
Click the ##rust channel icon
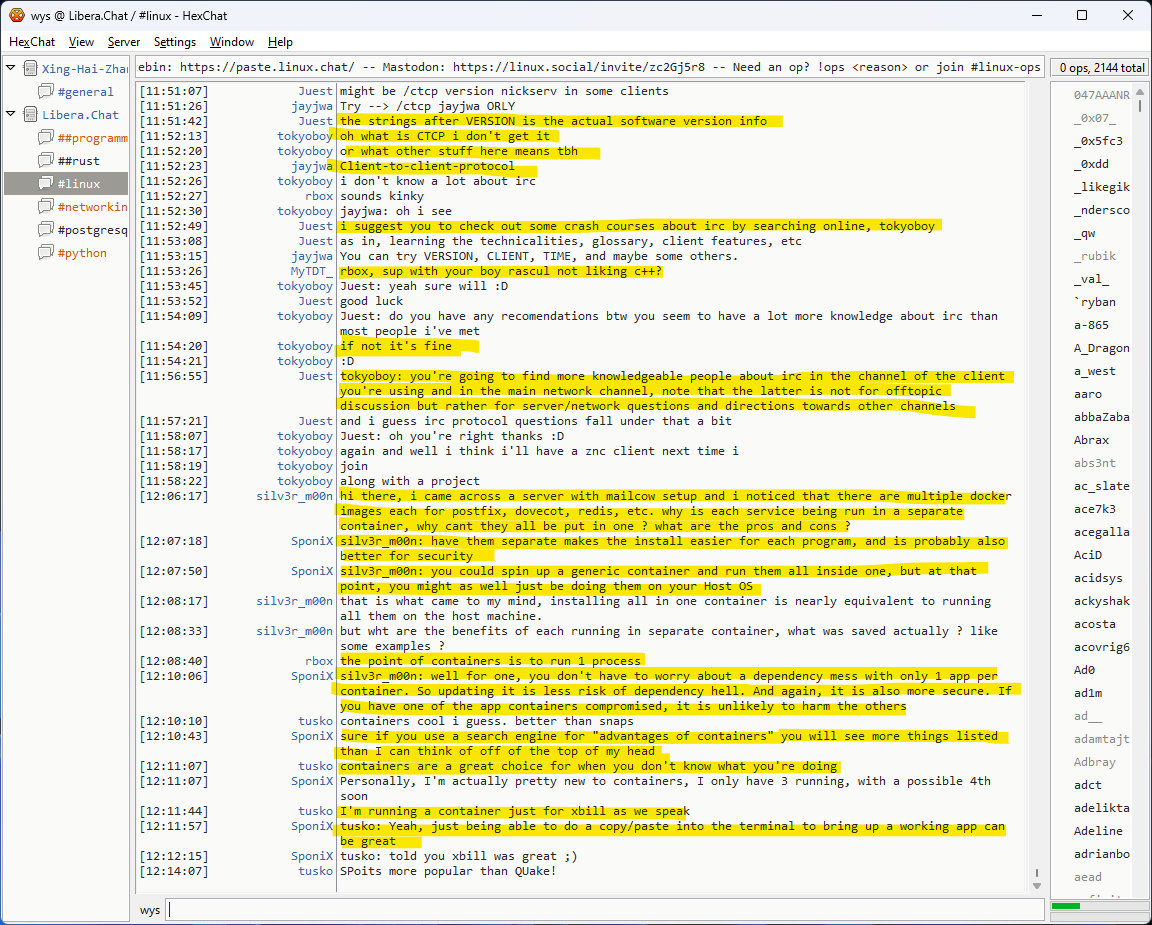pyautogui.click(x=46, y=161)
